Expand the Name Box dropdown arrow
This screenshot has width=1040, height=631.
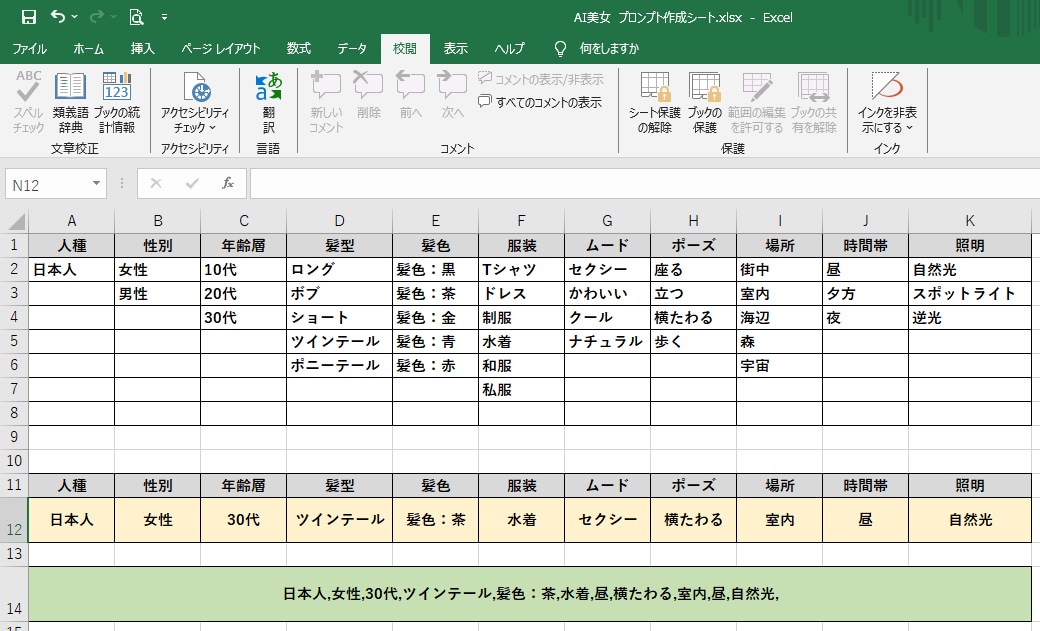tap(96, 184)
